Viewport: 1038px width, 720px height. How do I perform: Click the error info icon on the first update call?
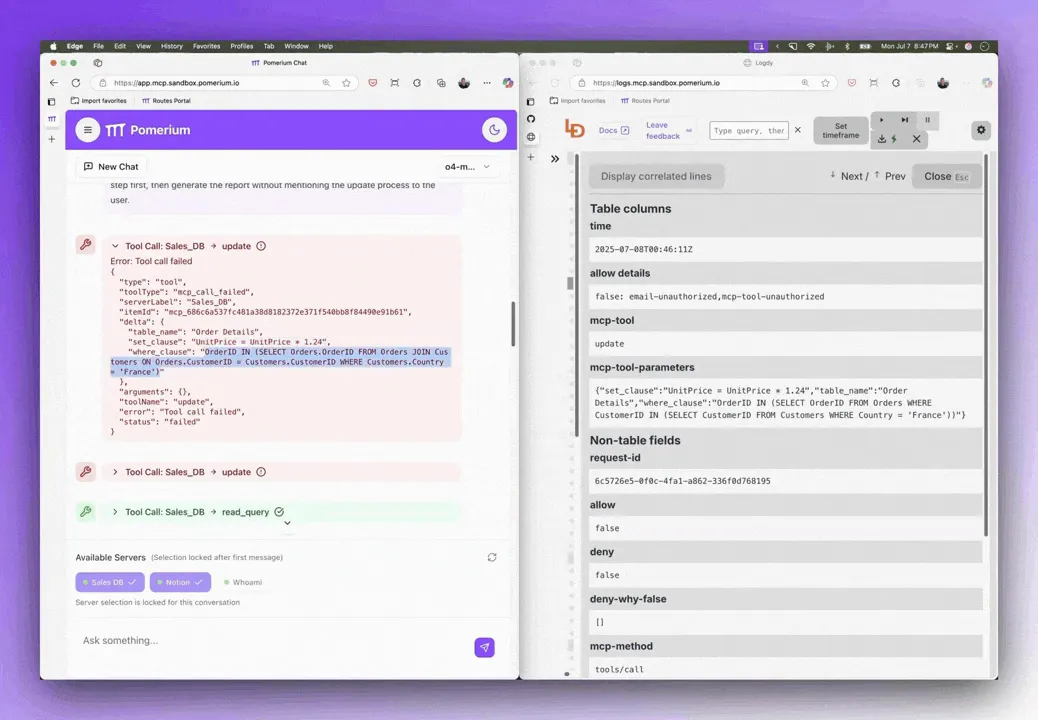[261, 246]
